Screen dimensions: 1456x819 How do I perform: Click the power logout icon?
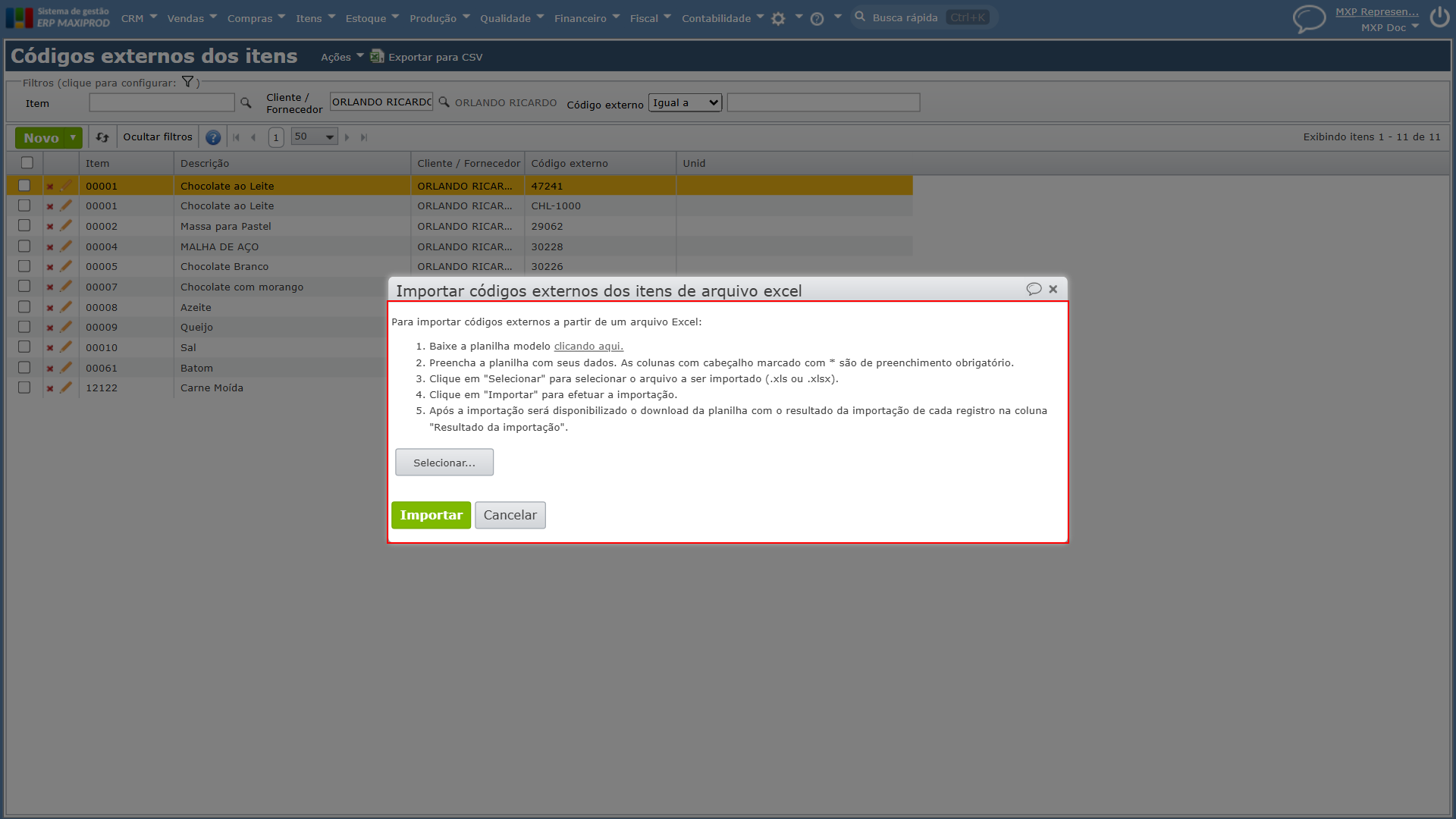coord(1439,17)
